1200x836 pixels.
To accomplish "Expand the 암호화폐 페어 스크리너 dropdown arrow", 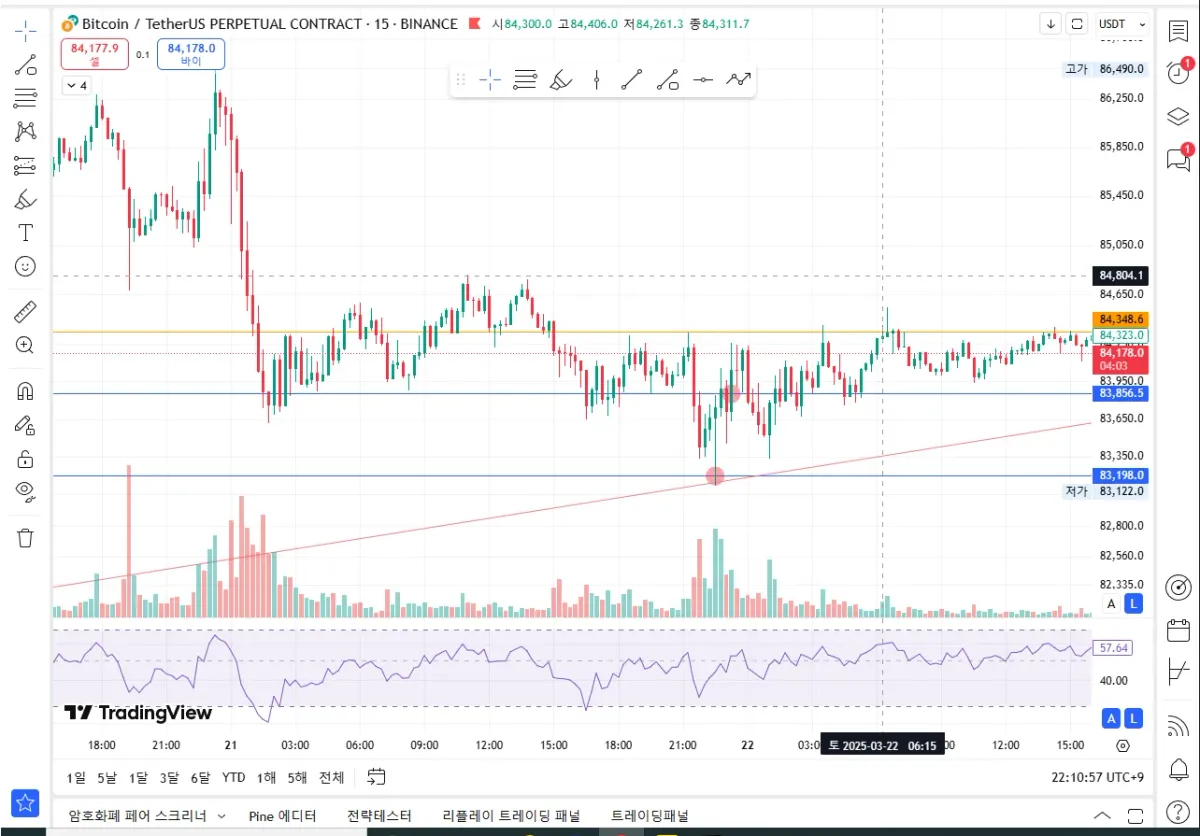I will tap(222, 816).
